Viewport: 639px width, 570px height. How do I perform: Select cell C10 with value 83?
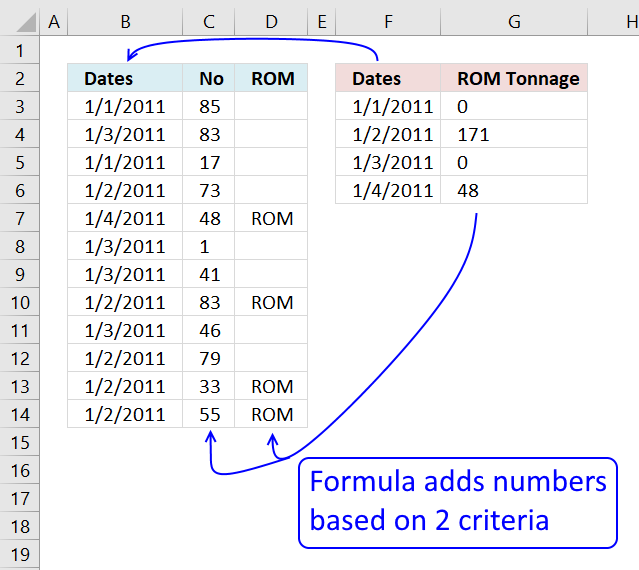point(209,302)
